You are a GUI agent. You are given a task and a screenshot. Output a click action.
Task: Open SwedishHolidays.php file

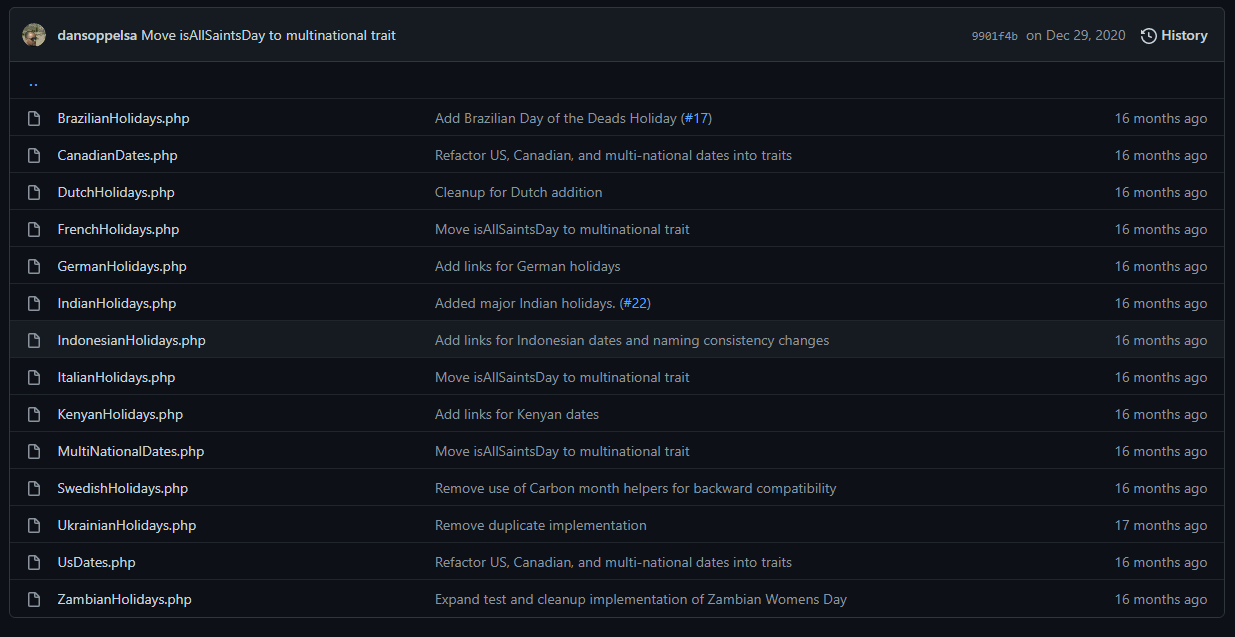click(x=122, y=488)
